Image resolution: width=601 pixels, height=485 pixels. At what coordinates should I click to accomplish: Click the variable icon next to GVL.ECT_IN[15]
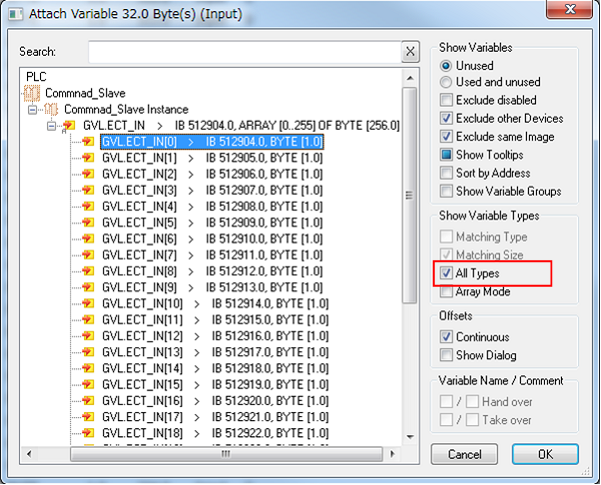click(x=87, y=384)
